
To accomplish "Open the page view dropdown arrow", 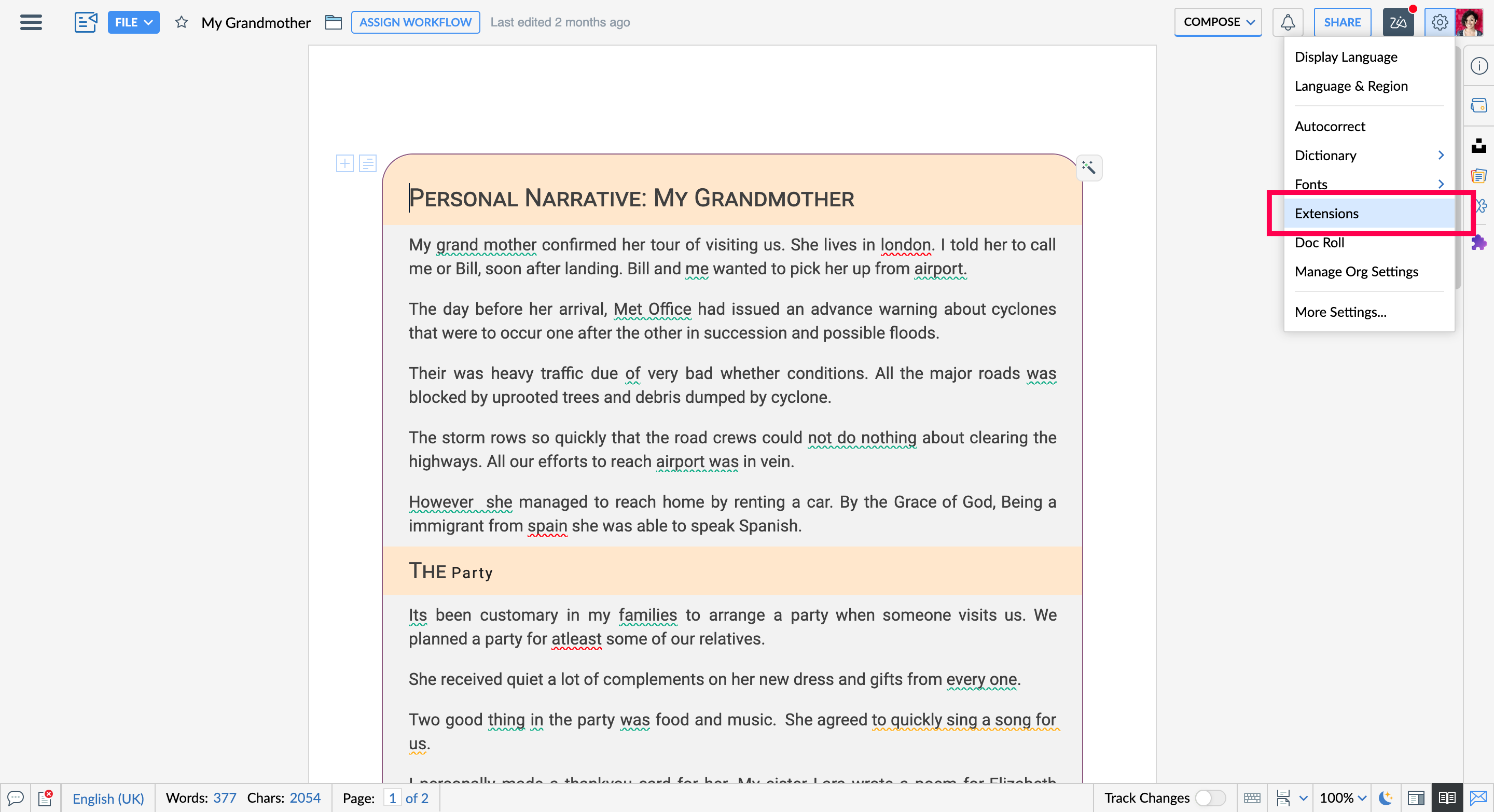I will click(1304, 798).
